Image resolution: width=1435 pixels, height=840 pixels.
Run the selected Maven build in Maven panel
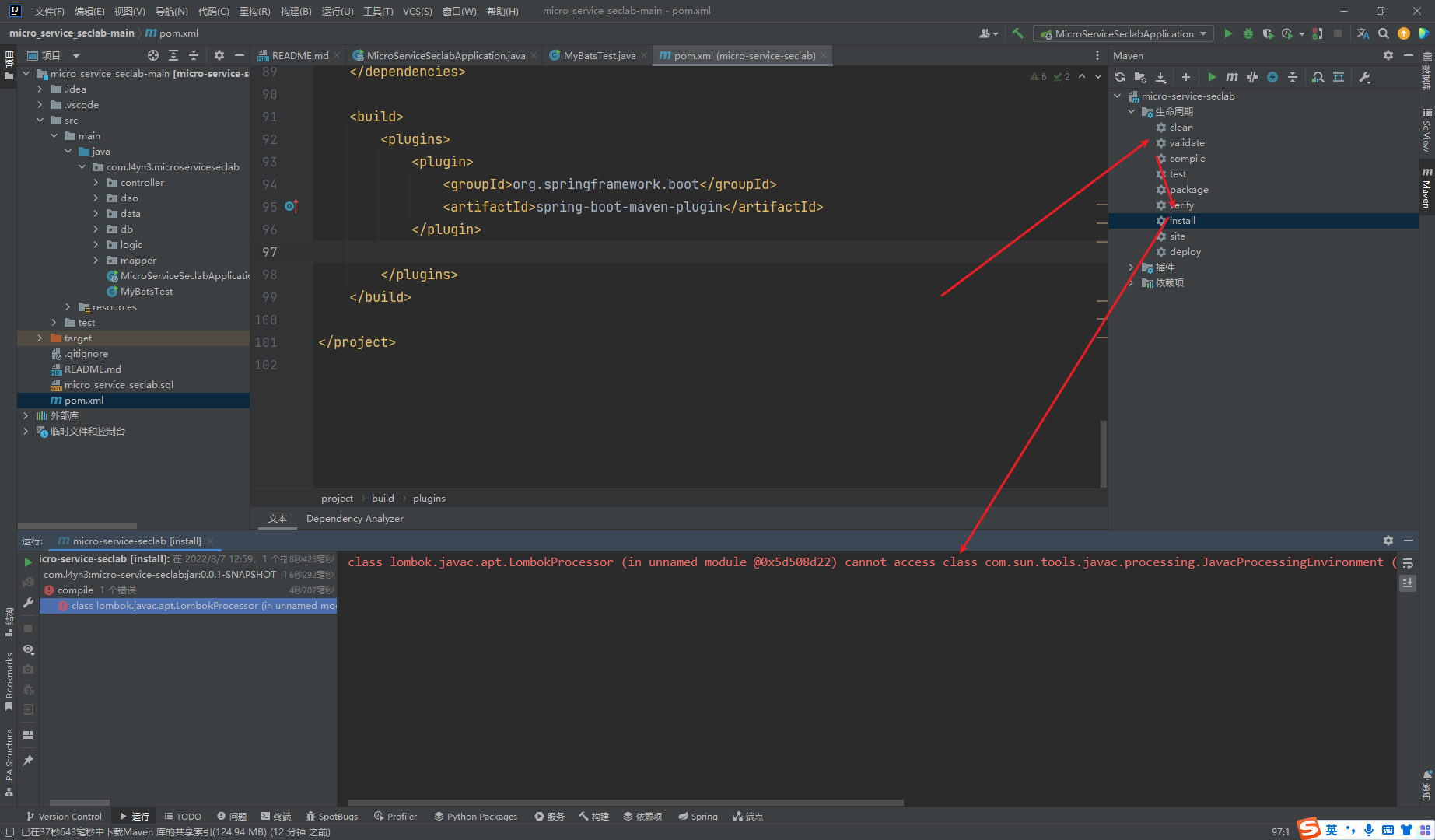tap(1212, 77)
